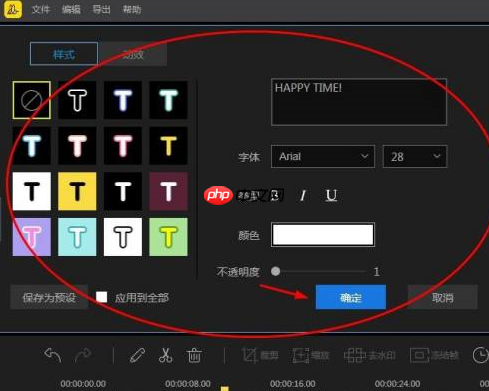Click the yellow app logo icon
Image resolution: width=489 pixels, height=391 pixels.
coord(13,9)
